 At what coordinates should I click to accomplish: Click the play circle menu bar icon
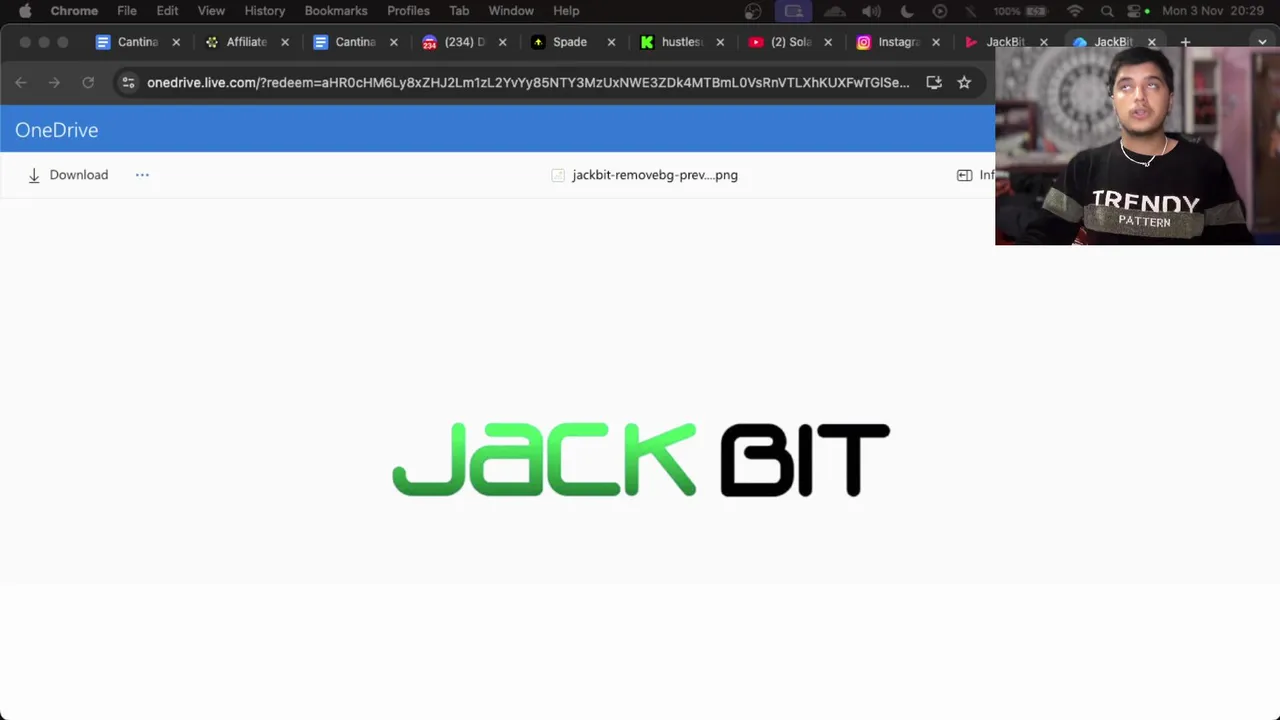[x=940, y=11]
